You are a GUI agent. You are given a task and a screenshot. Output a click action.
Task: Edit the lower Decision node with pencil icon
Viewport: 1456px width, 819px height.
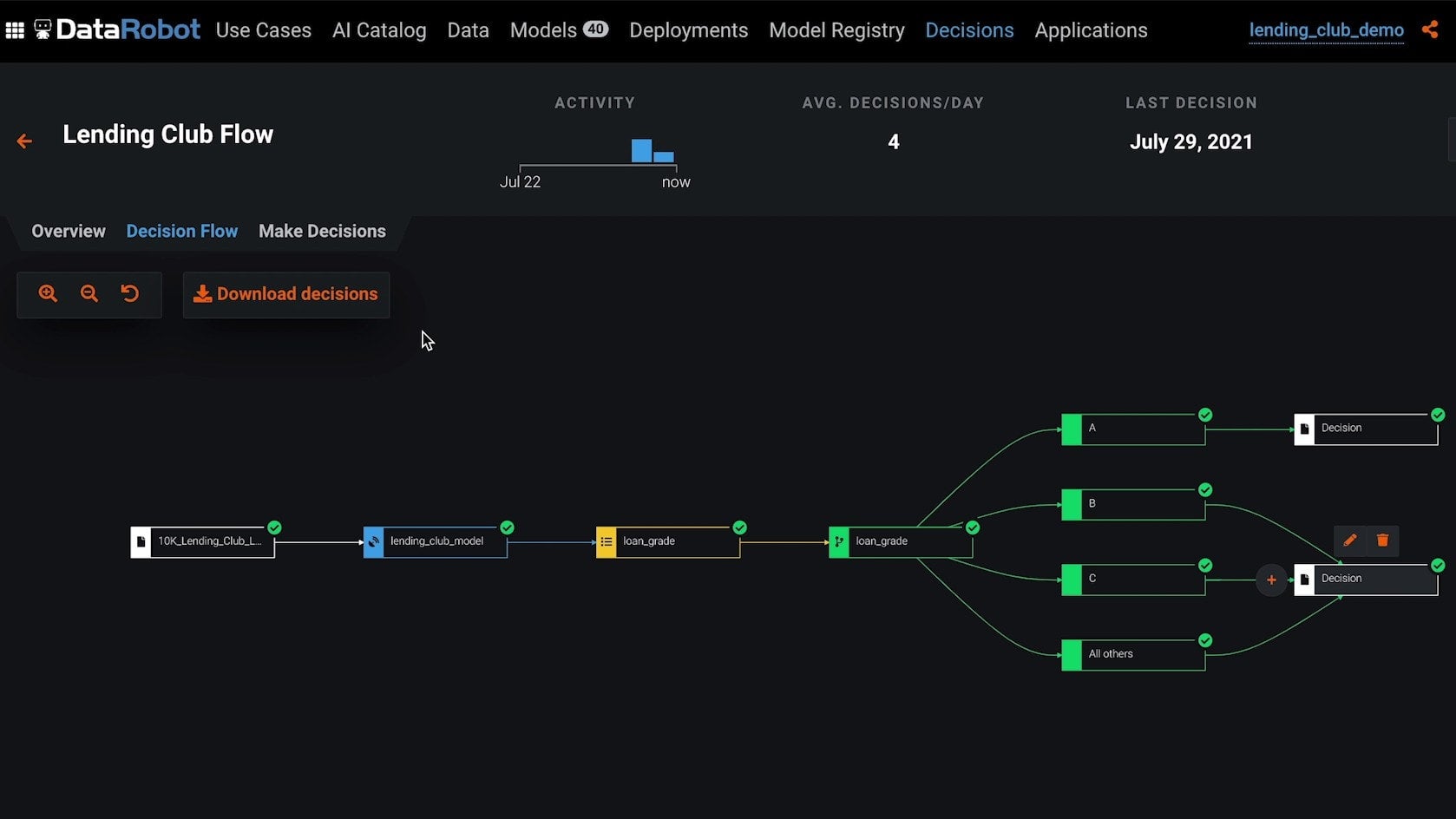click(x=1350, y=541)
